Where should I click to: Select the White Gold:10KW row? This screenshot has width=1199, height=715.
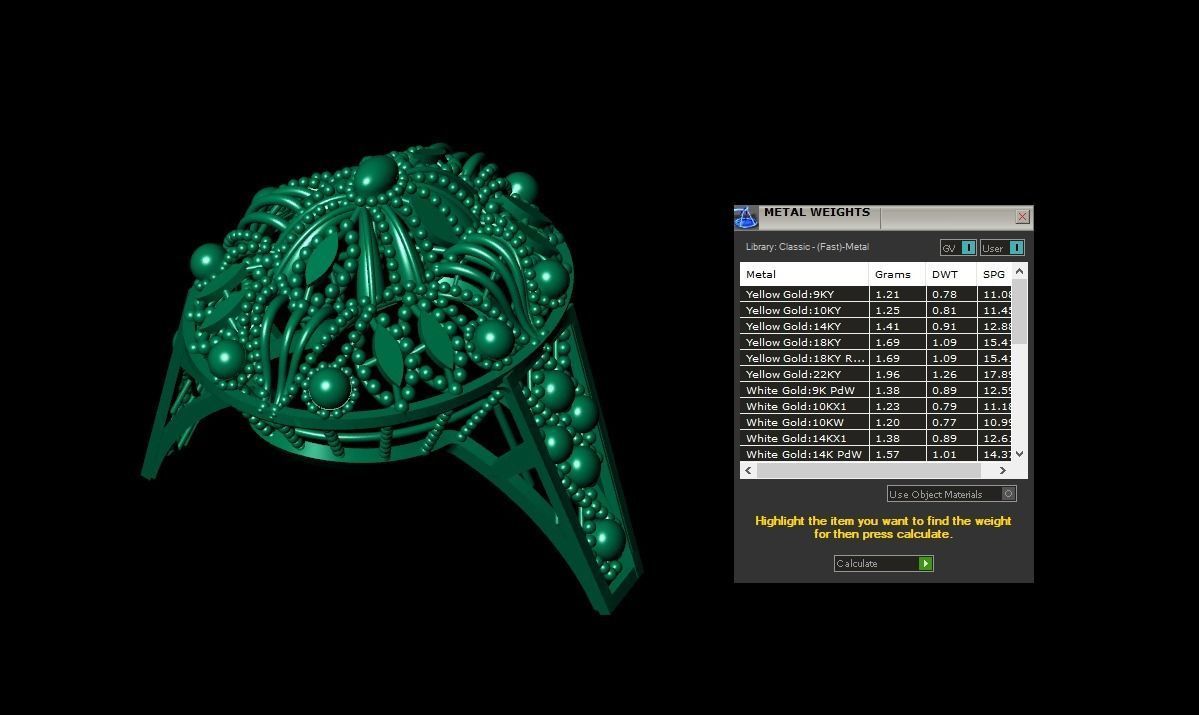pyautogui.click(x=876, y=423)
